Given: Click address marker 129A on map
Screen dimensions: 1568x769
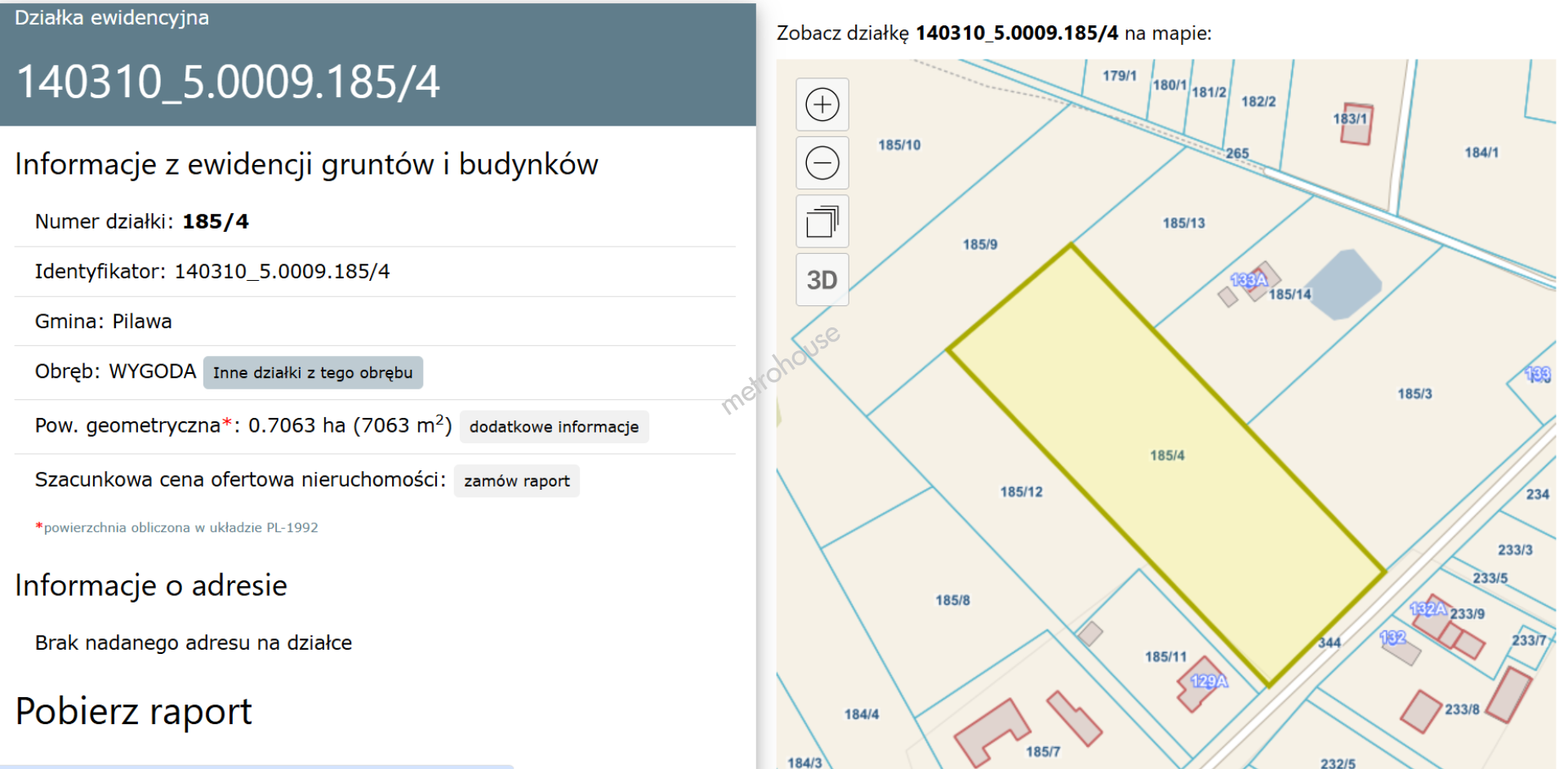Looking at the screenshot, I should pos(1209,681).
